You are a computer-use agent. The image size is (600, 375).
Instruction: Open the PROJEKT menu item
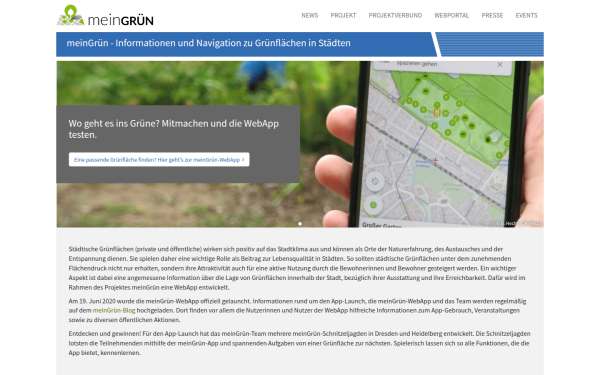343,15
